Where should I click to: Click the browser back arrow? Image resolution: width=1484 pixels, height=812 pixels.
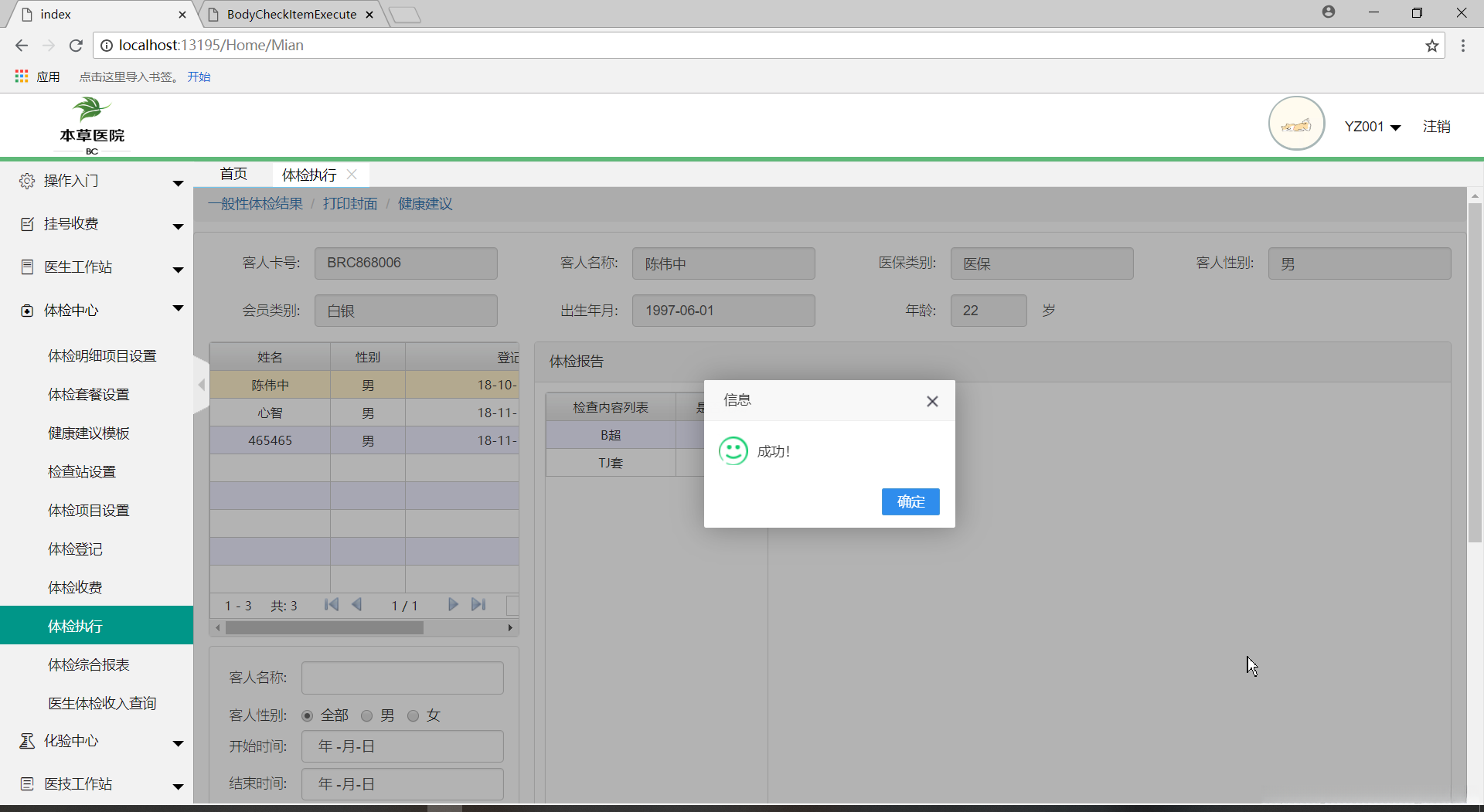point(22,46)
